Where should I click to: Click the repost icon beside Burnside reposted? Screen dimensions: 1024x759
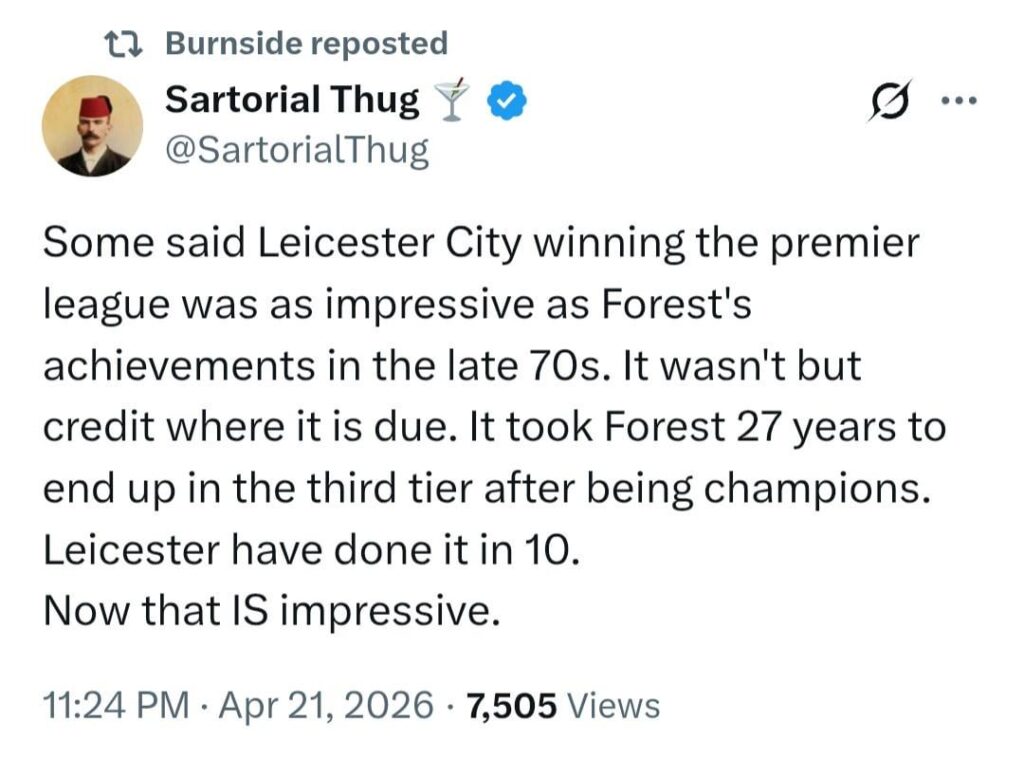[x=122, y=43]
